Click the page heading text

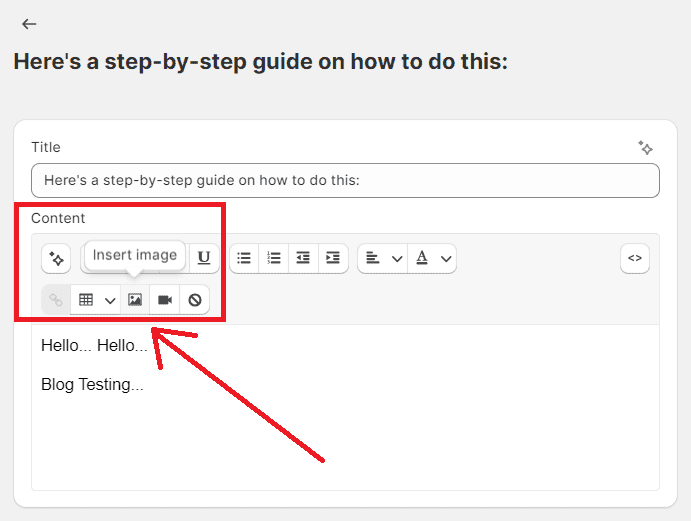pos(260,62)
